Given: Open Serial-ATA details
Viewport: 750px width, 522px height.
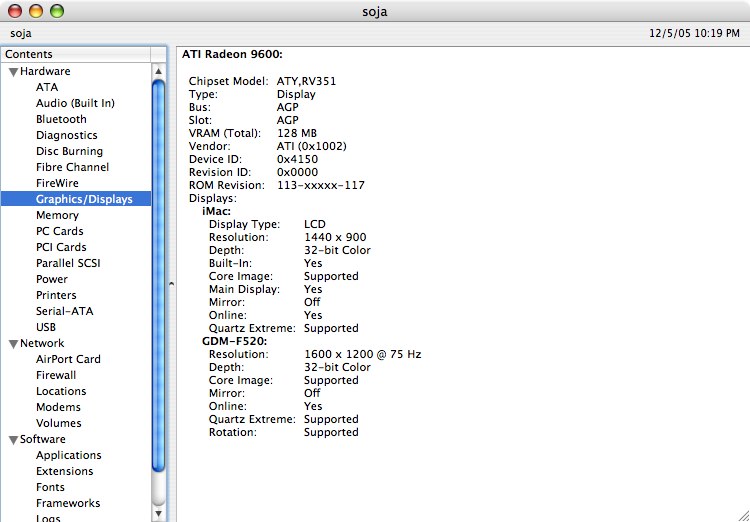Looking at the screenshot, I should 64,311.
